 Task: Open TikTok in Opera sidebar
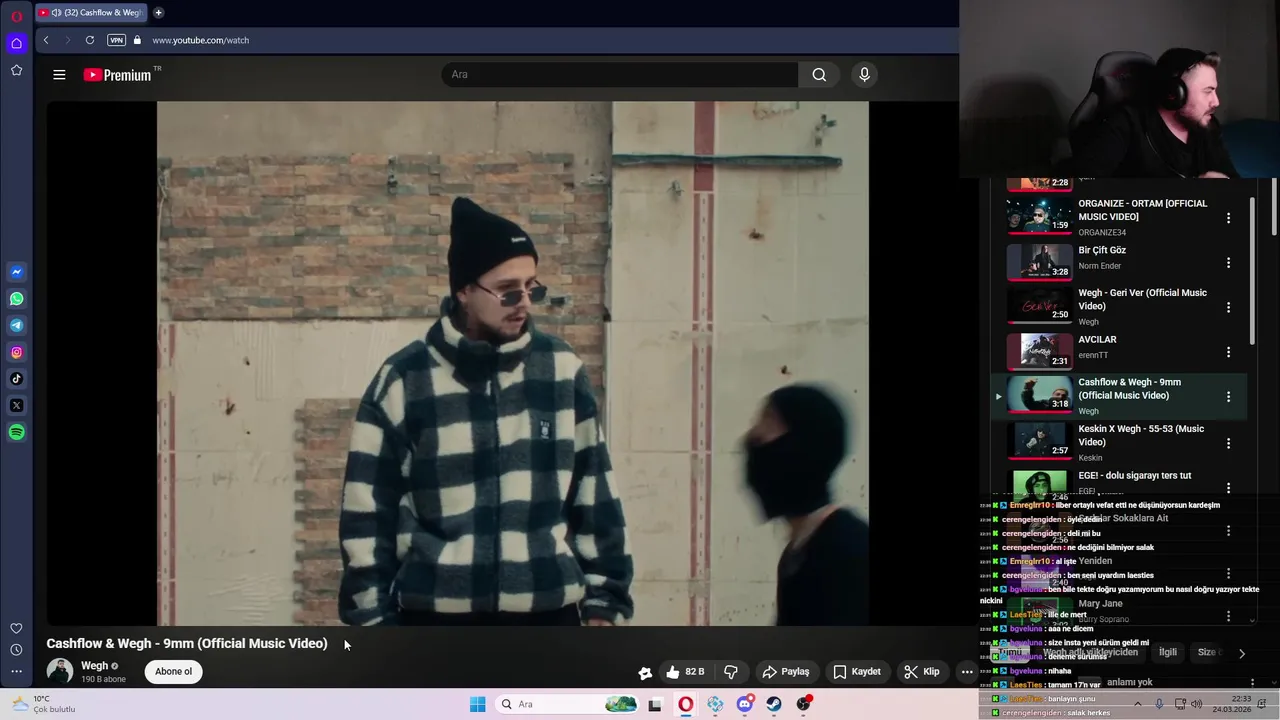[x=16, y=378]
